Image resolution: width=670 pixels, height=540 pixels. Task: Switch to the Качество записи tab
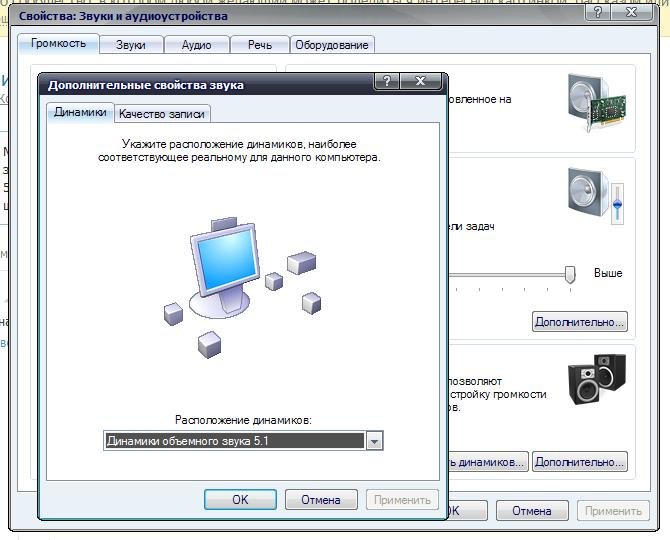[162, 113]
